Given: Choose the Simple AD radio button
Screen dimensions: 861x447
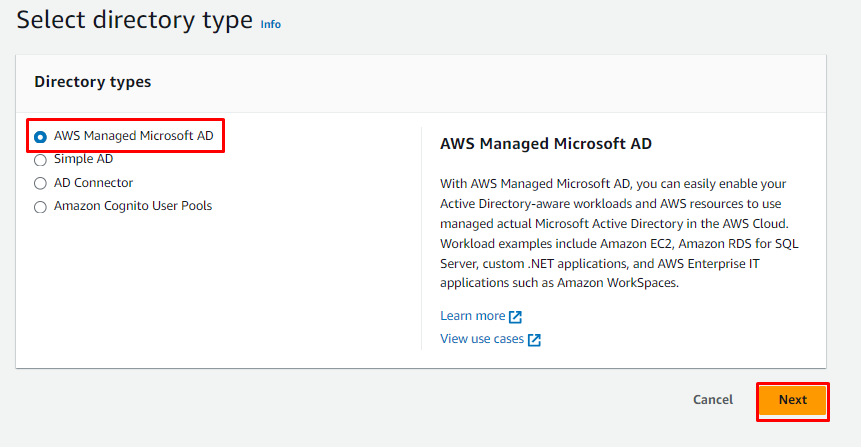Looking at the screenshot, I should (x=40, y=160).
